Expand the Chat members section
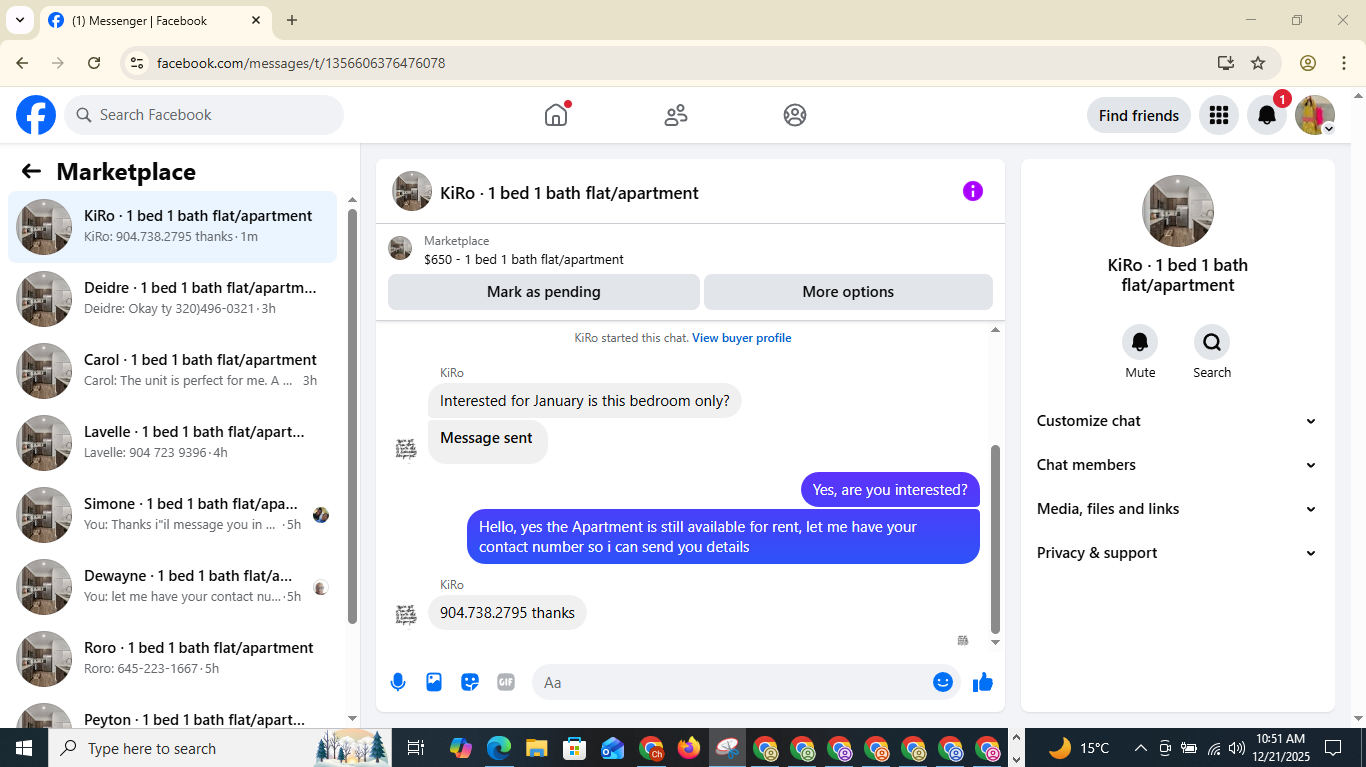 point(1177,465)
